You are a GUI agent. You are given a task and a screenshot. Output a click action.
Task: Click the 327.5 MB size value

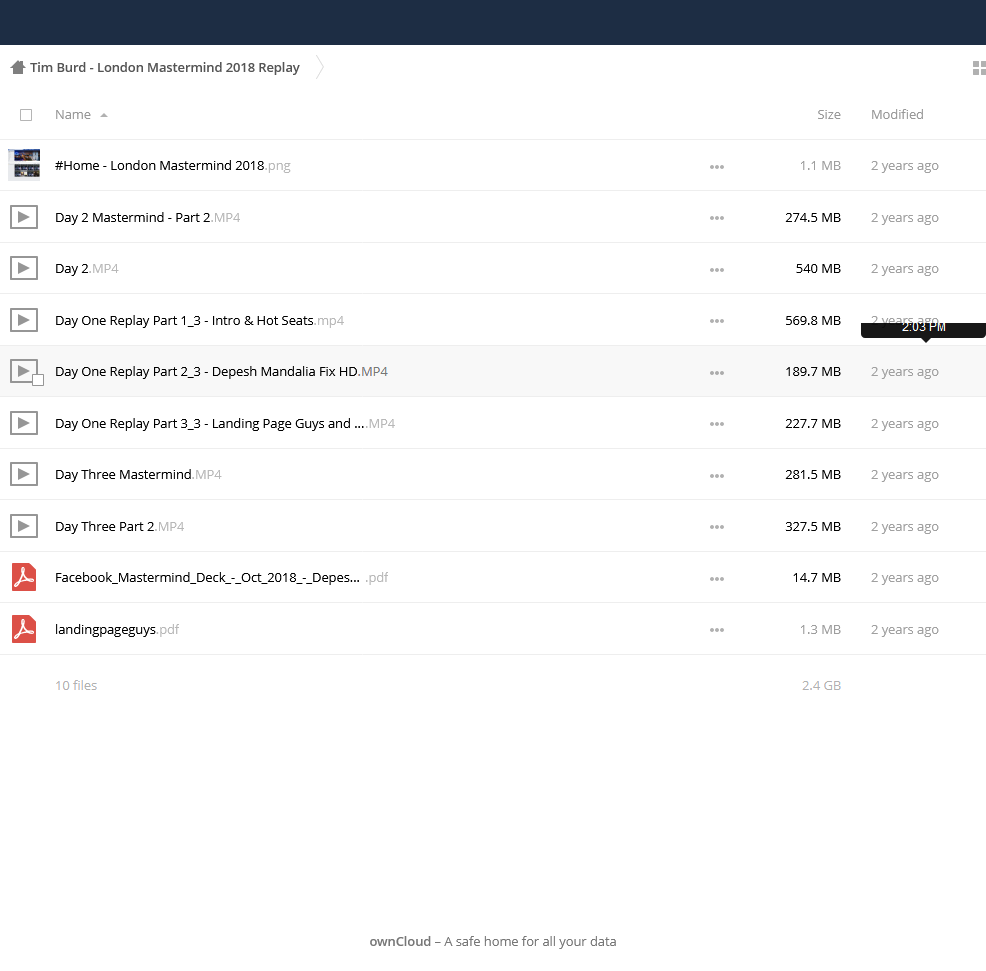(x=812, y=526)
